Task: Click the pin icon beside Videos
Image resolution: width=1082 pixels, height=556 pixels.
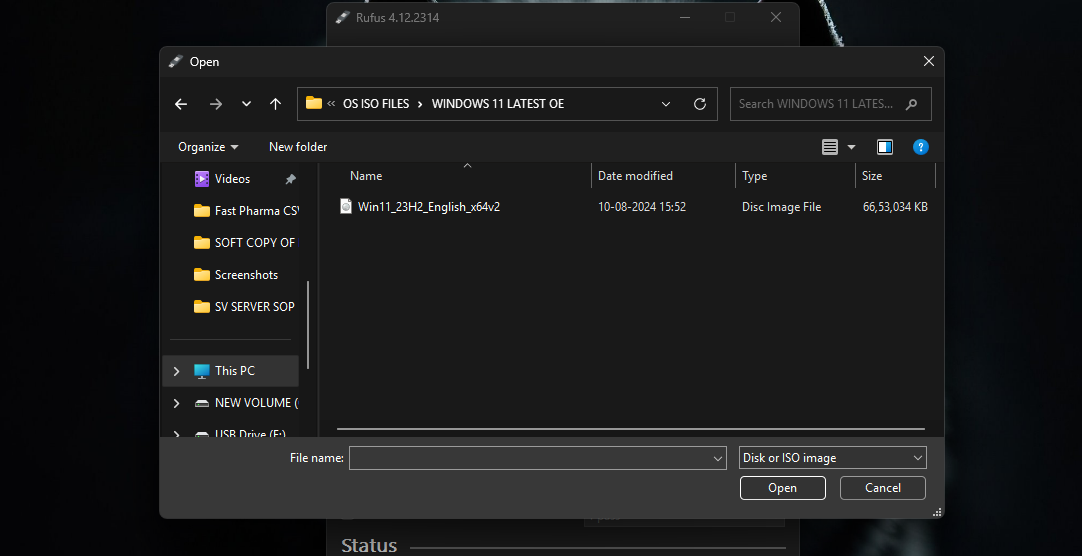Action: [x=291, y=179]
